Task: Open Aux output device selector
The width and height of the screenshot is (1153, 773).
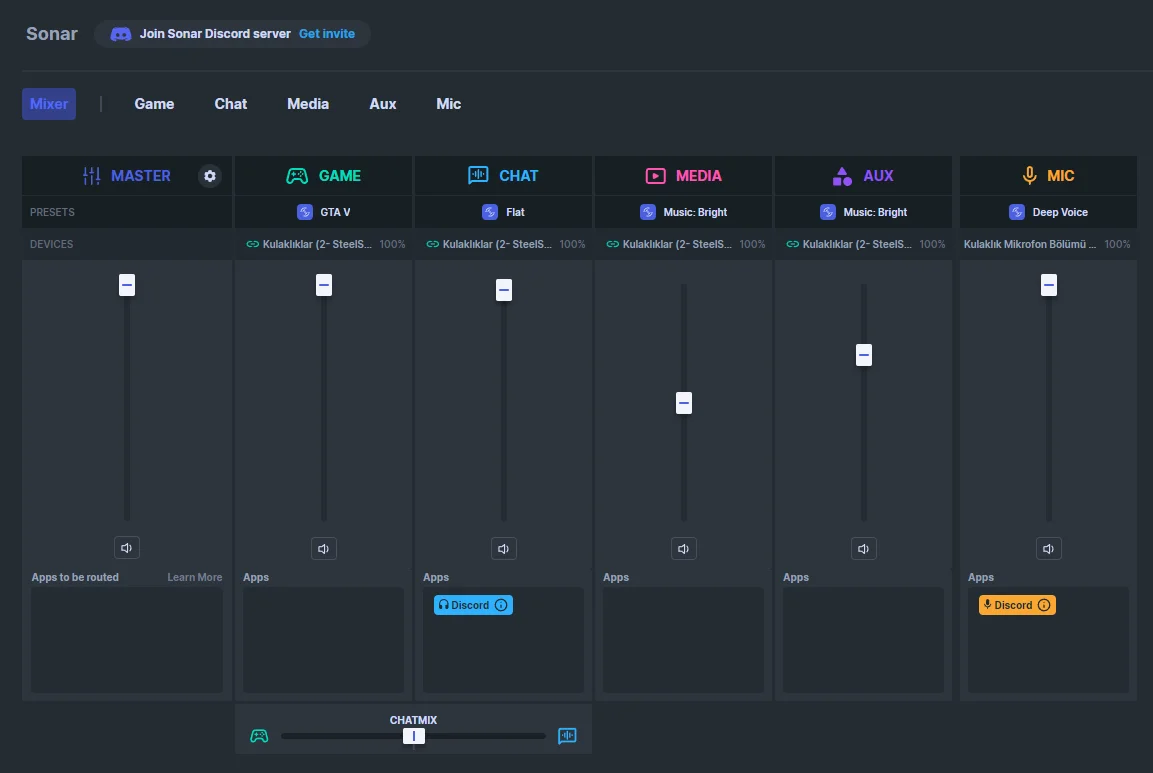Action: point(864,244)
